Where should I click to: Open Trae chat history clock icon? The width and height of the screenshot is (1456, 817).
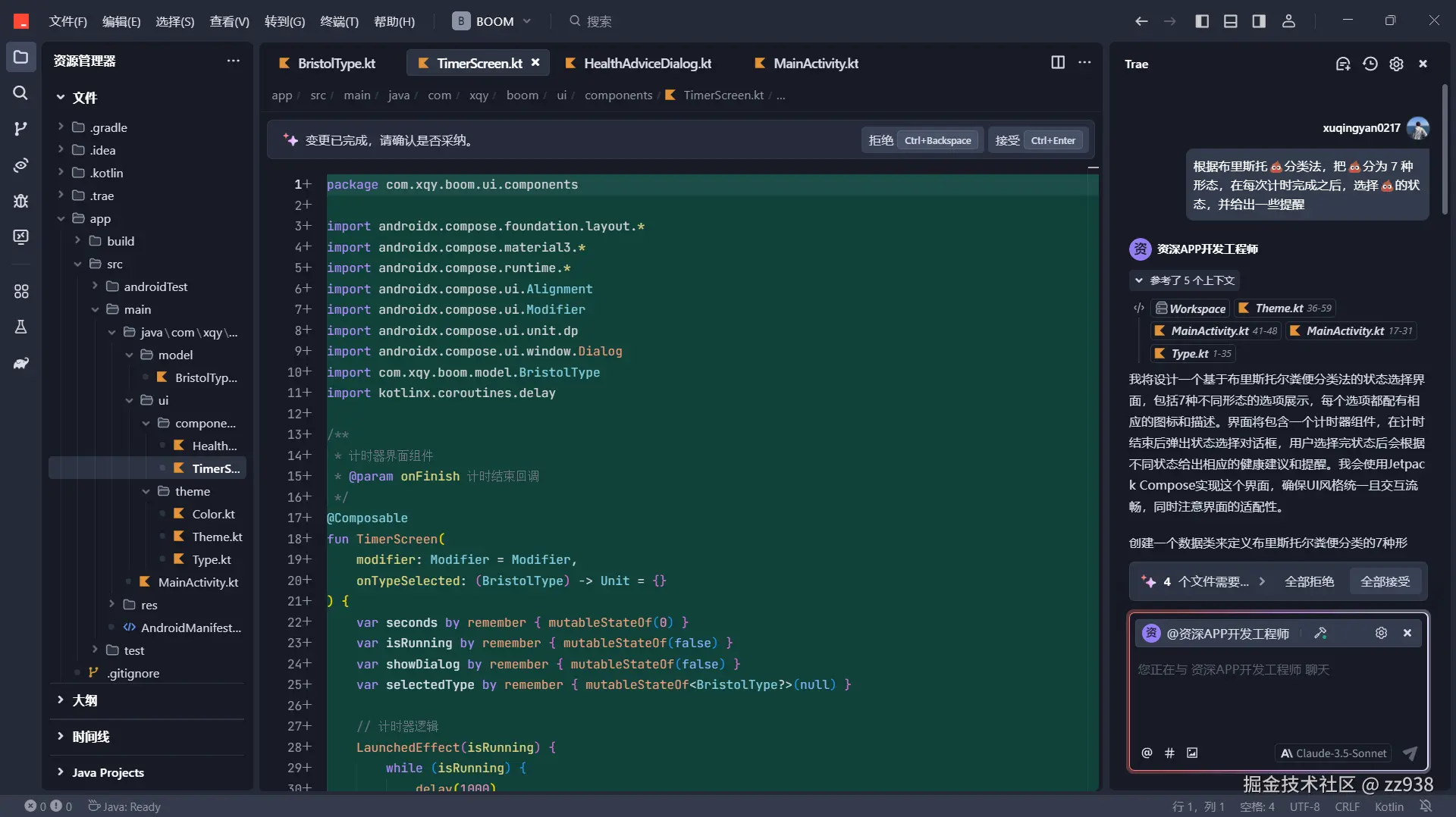click(x=1370, y=64)
